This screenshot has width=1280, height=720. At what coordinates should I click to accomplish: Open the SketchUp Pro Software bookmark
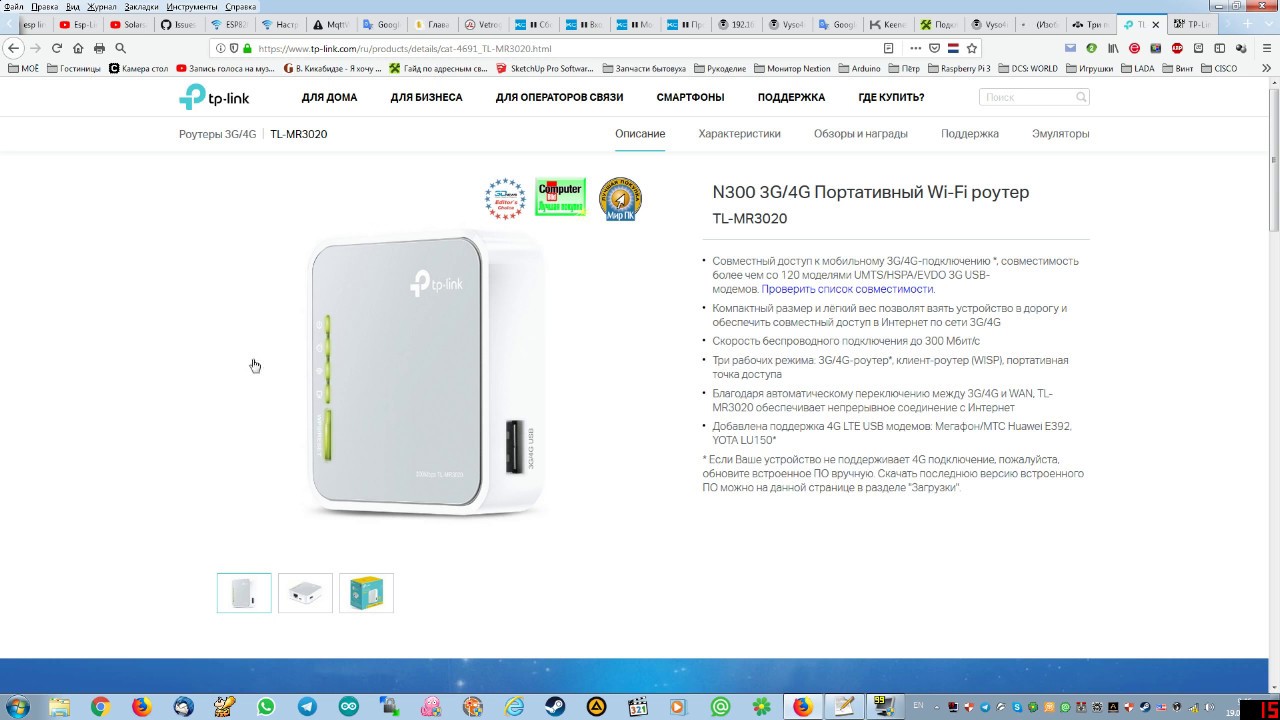[545, 68]
